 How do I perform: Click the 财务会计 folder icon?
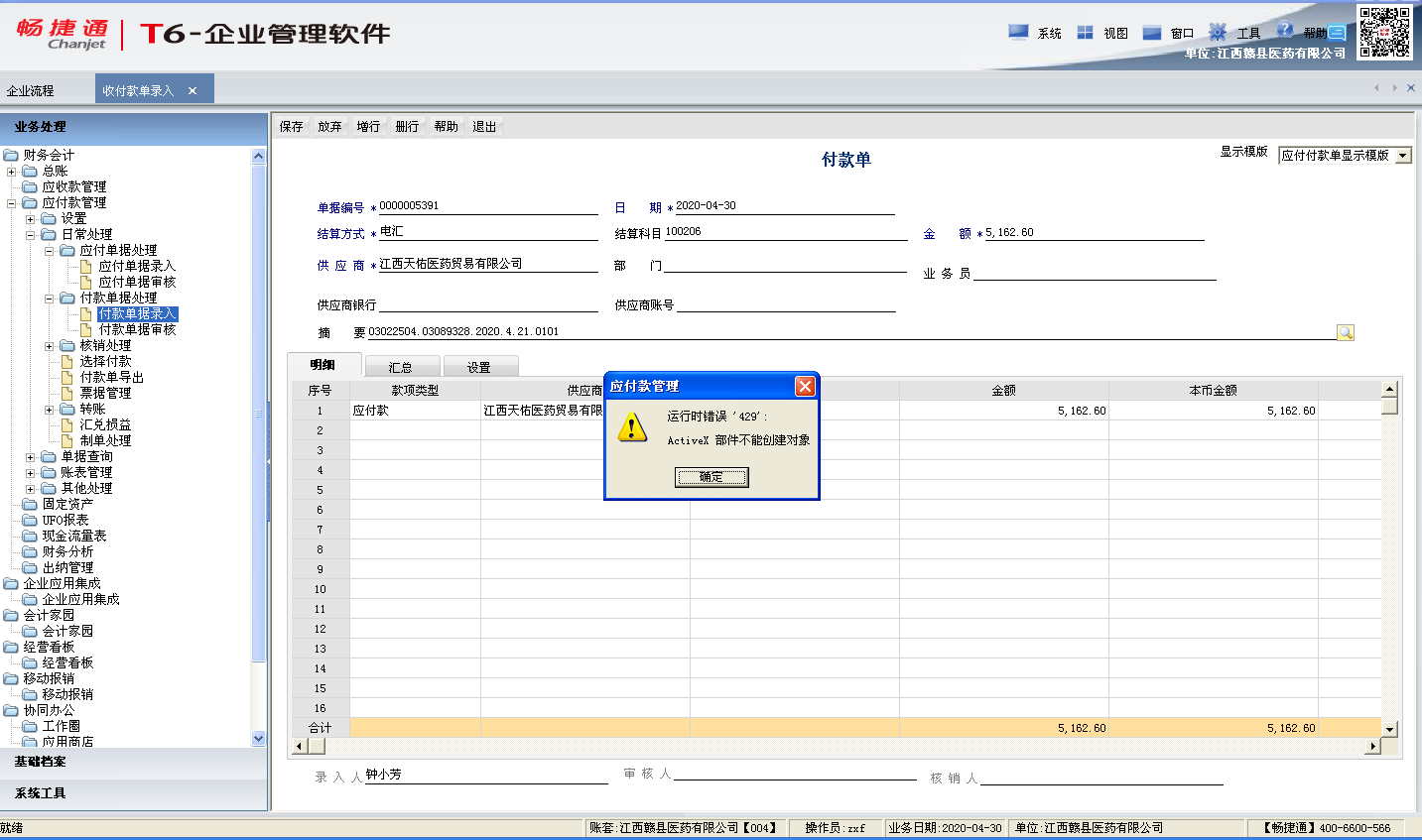click(x=11, y=155)
